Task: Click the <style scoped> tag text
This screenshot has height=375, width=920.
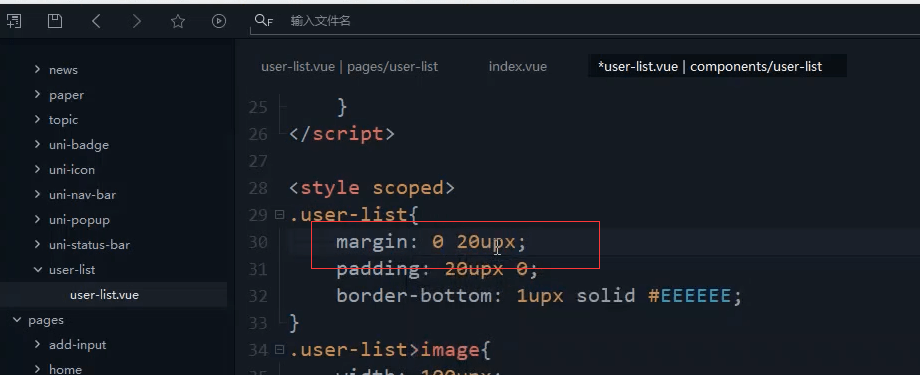Action: tap(372, 188)
